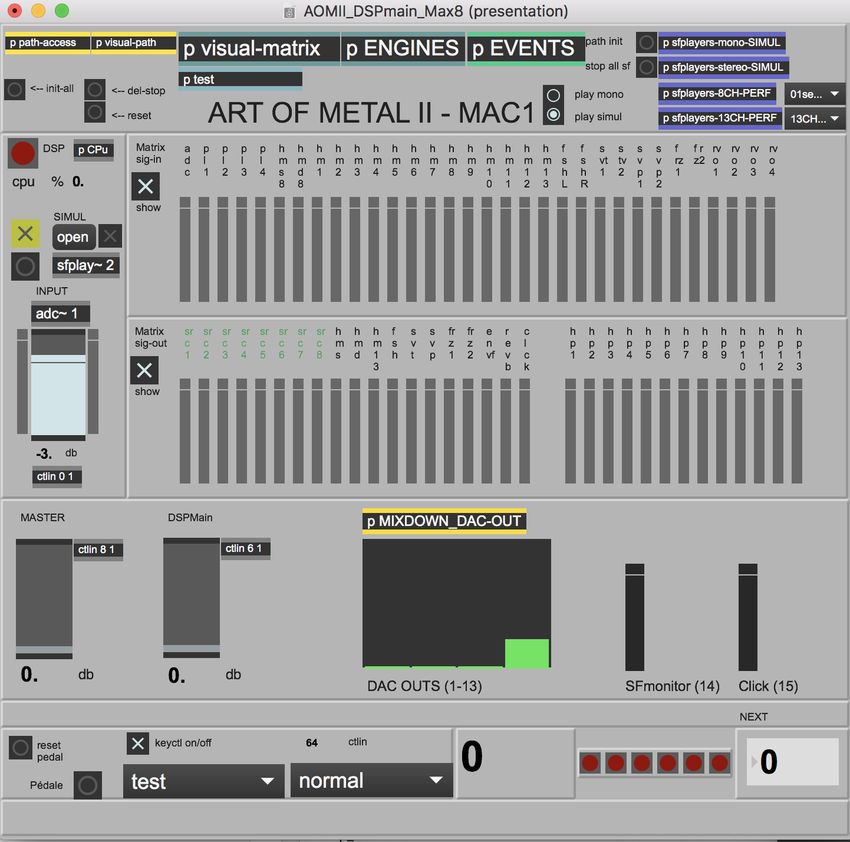Toggle the yellow SIMUL X switch
The height and width of the screenshot is (842, 850).
pos(25,234)
